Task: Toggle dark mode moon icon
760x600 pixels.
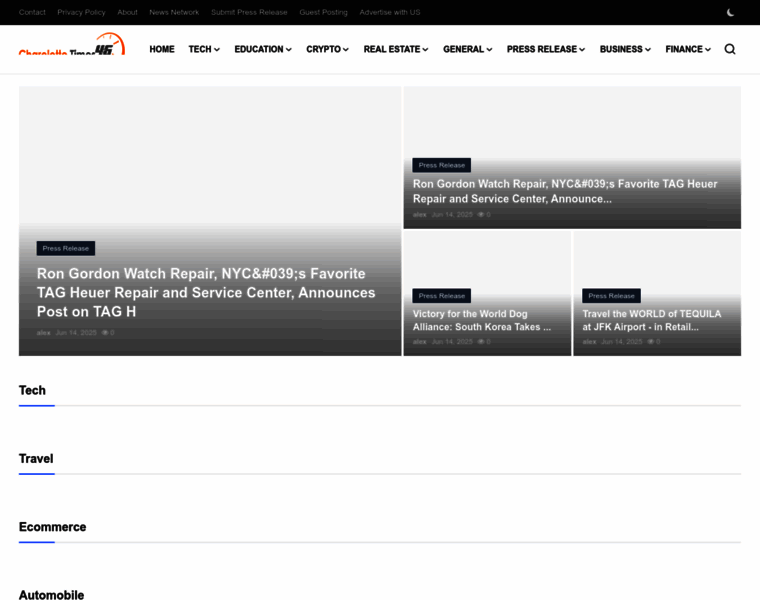Action: point(730,12)
